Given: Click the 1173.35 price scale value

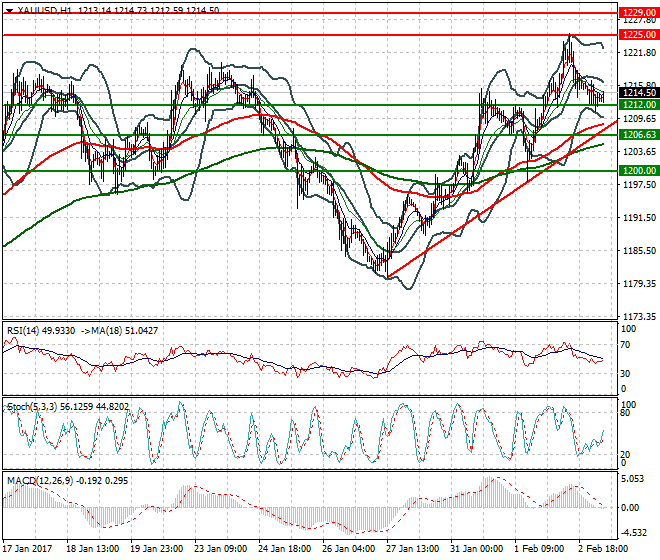Looking at the screenshot, I should (639, 317).
